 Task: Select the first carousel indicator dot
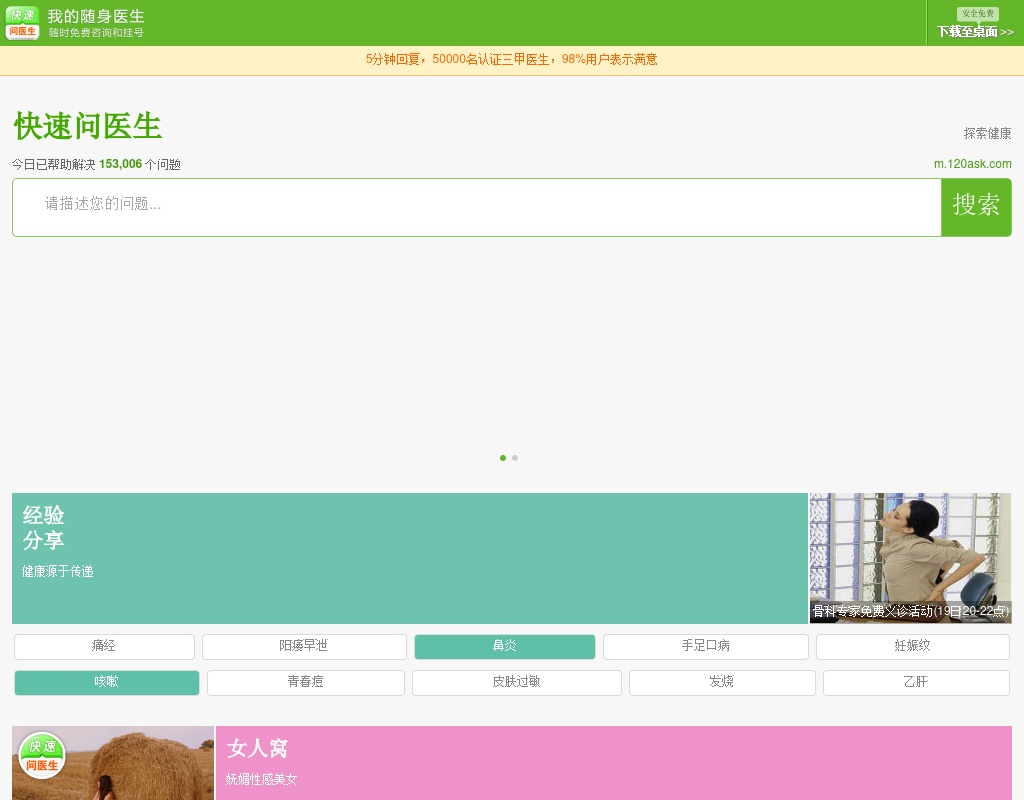503,458
